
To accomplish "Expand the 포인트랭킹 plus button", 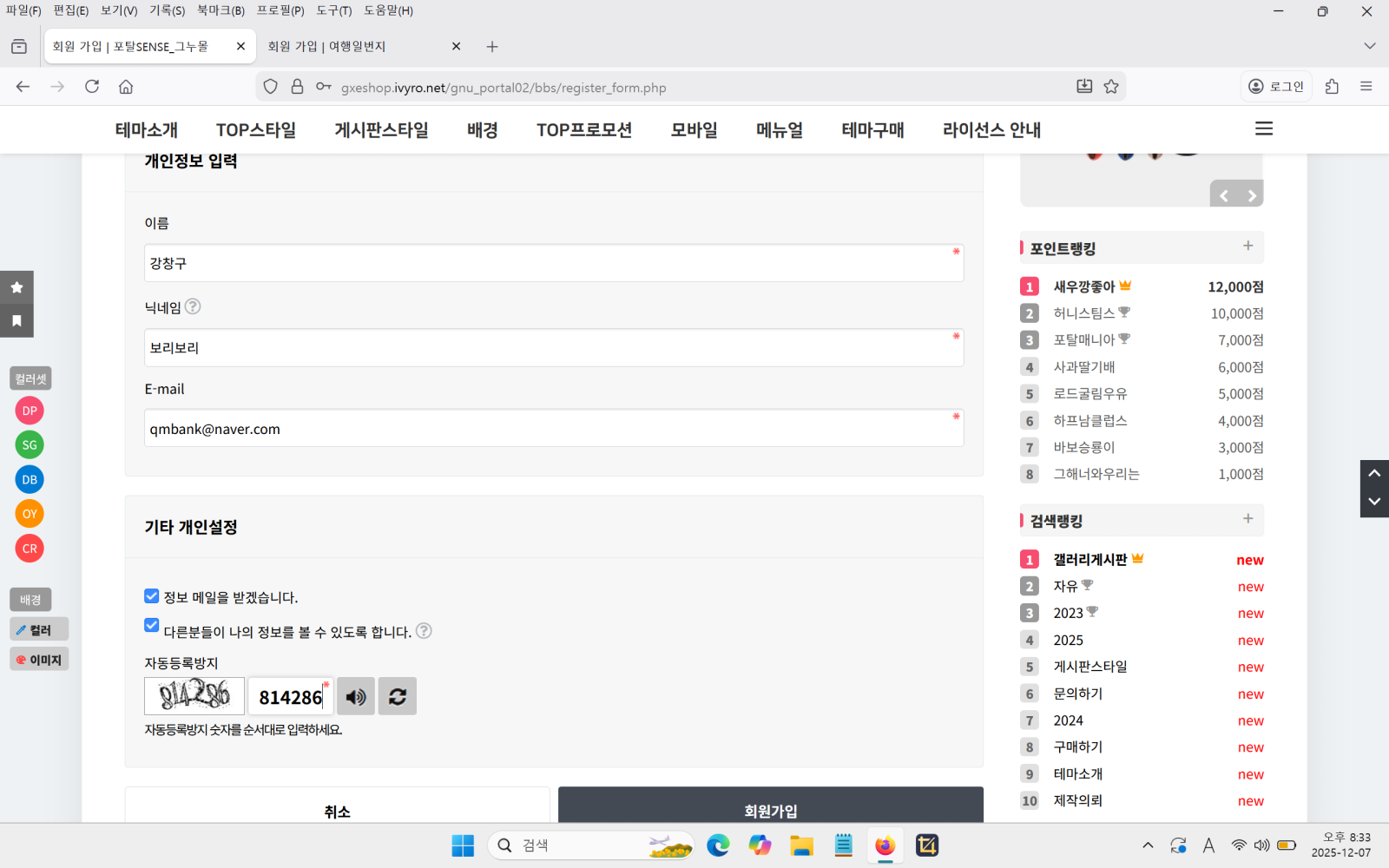I will [x=1247, y=247].
